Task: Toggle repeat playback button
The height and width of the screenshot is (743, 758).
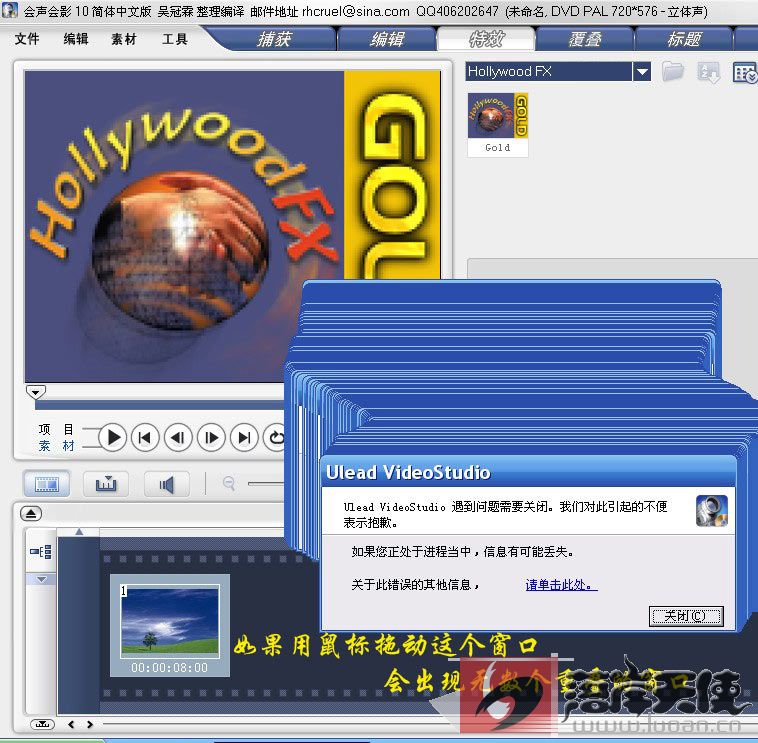Action: coord(276,437)
